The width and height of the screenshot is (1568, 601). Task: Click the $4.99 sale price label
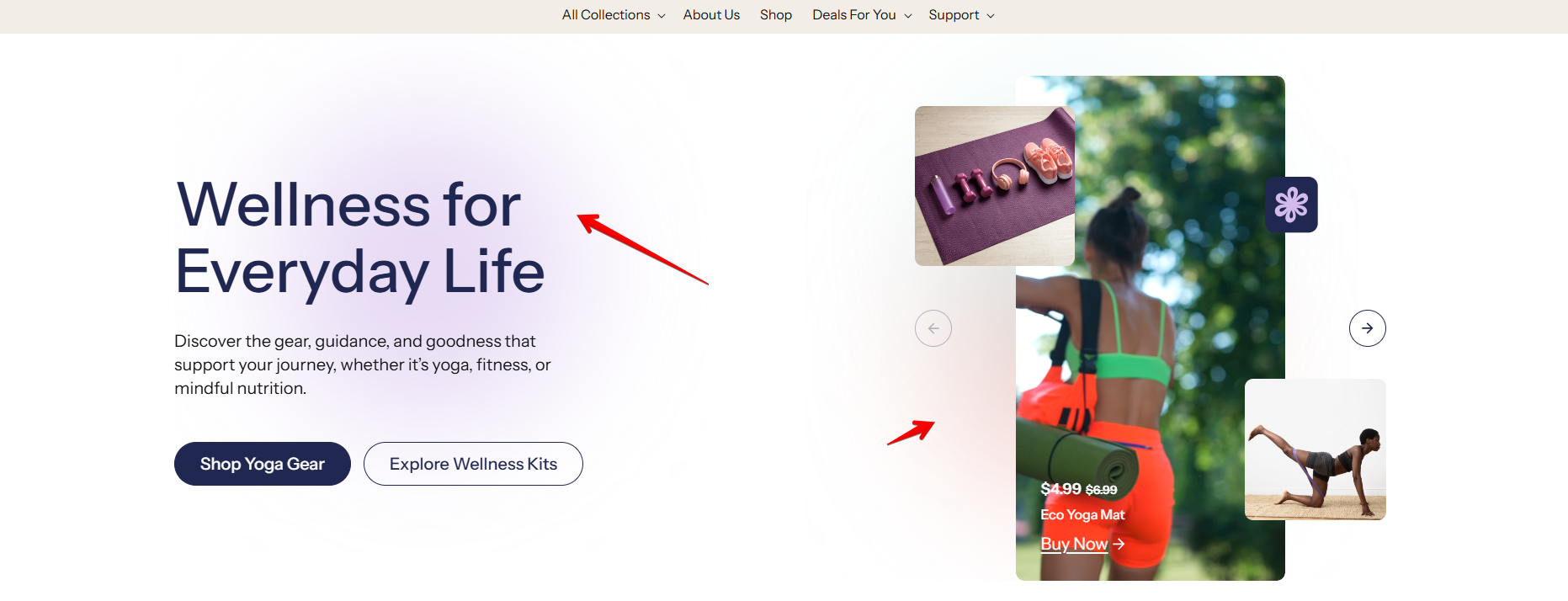click(x=1060, y=489)
